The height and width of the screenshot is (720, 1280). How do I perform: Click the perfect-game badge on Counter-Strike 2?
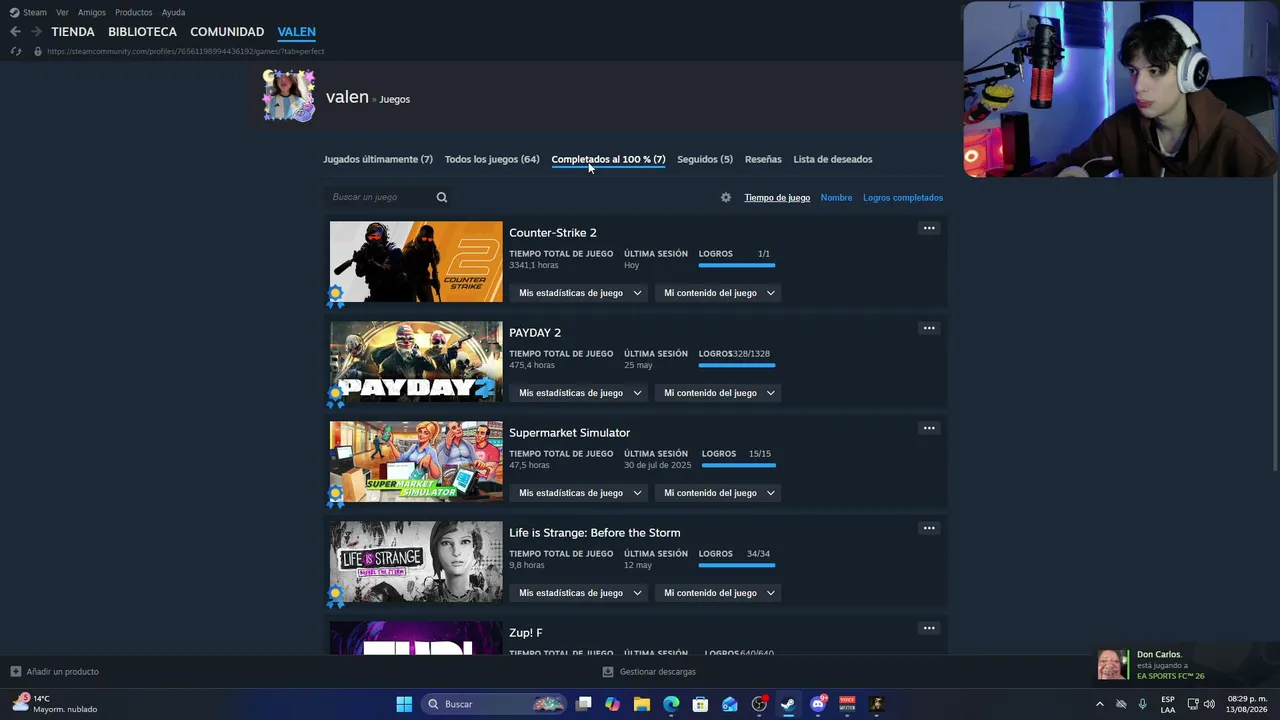coord(335,295)
